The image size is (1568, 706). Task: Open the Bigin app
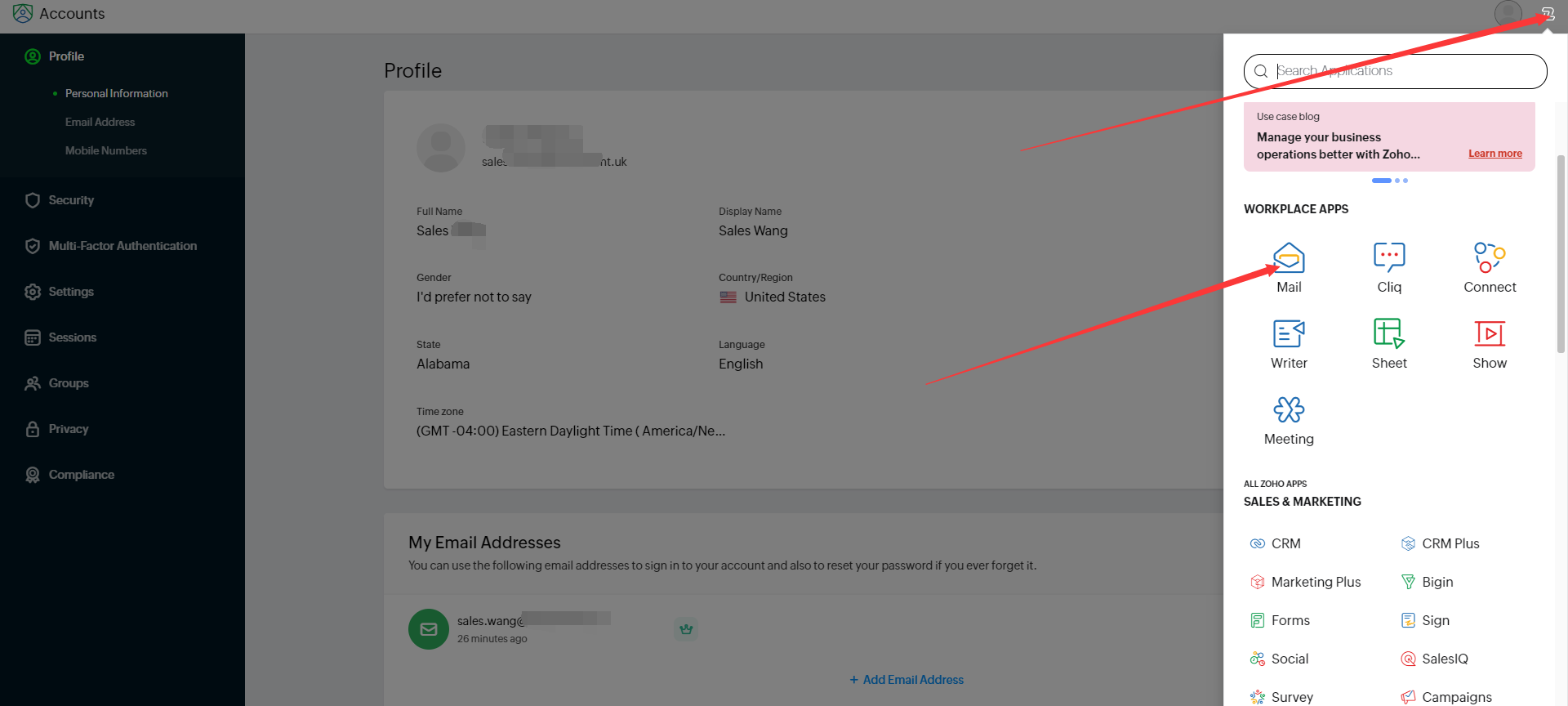1428,582
